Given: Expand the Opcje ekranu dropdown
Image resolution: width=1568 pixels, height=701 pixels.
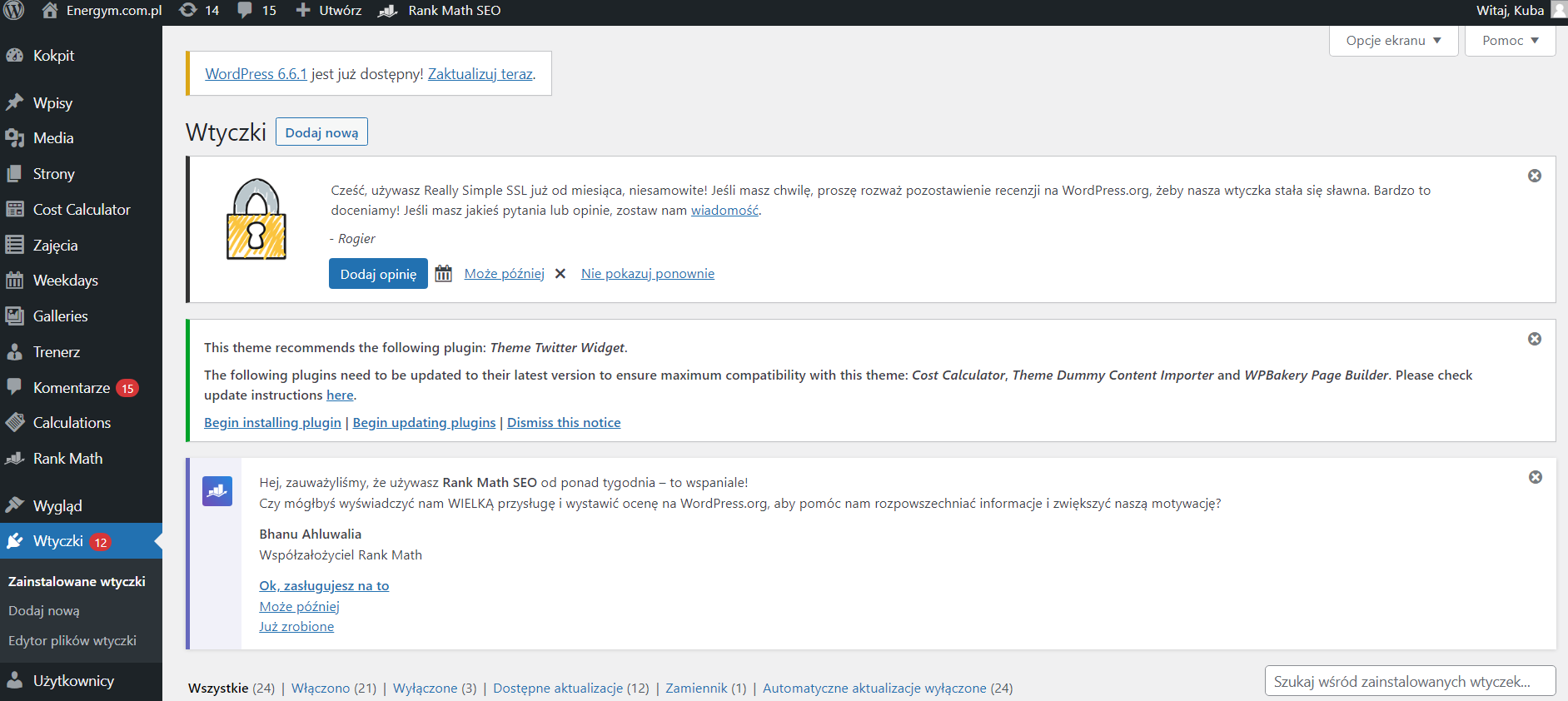Looking at the screenshot, I should click(x=1394, y=41).
